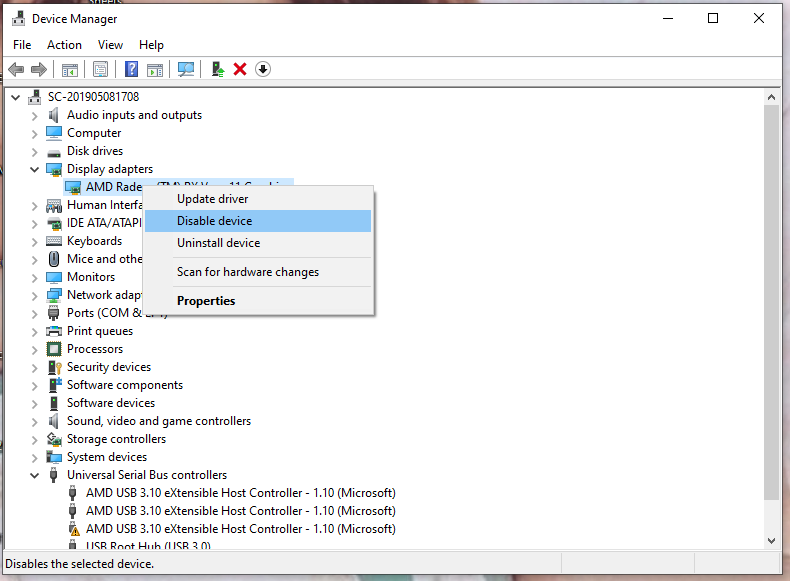Expand Audio inputs and outputs

(34, 115)
